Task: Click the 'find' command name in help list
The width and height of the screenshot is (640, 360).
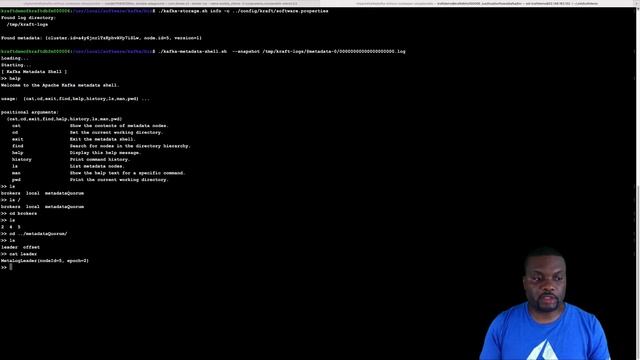Action: [x=18, y=146]
